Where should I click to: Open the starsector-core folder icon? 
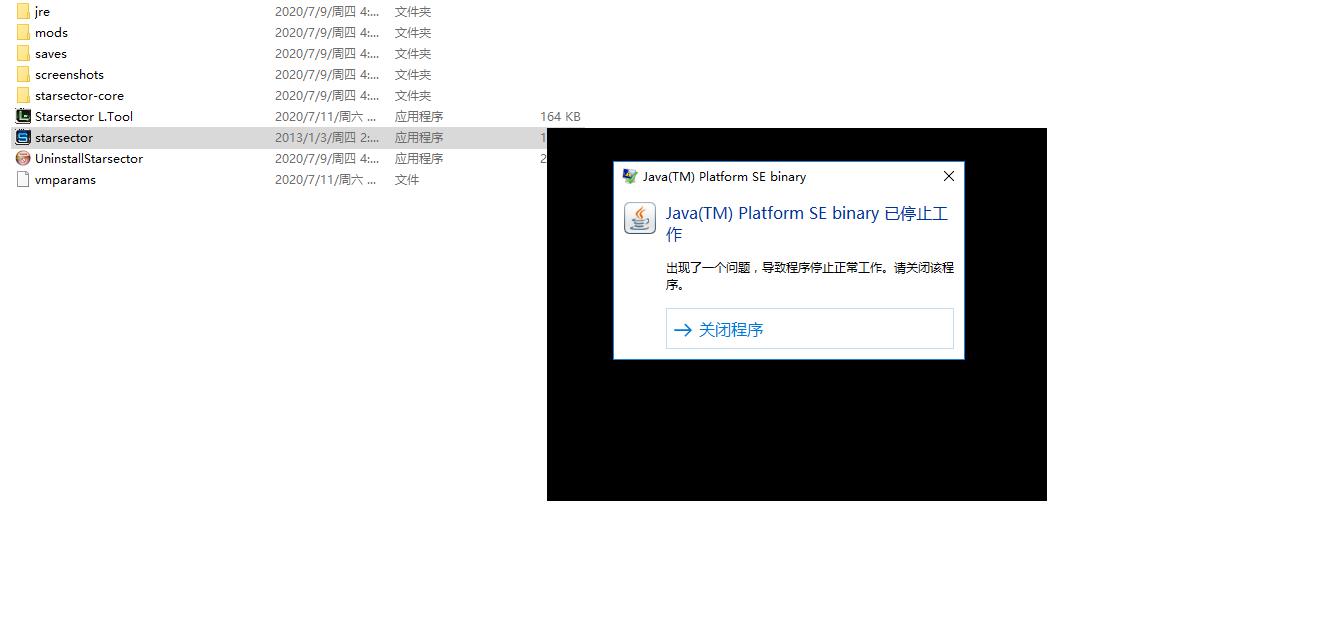pos(22,95)
